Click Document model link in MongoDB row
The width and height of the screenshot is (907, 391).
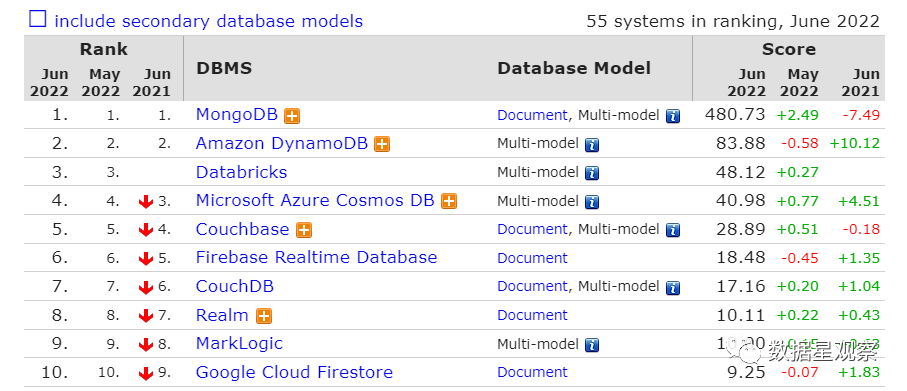[x=532, y=115]
